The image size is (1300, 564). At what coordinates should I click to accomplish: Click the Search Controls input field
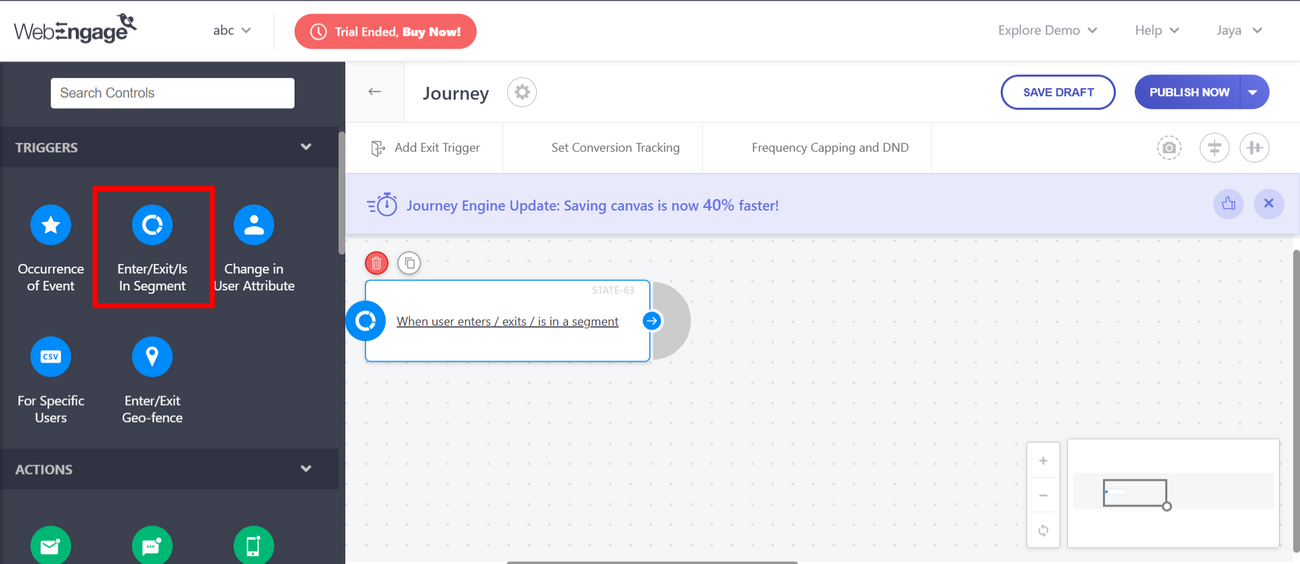[172, 93]
